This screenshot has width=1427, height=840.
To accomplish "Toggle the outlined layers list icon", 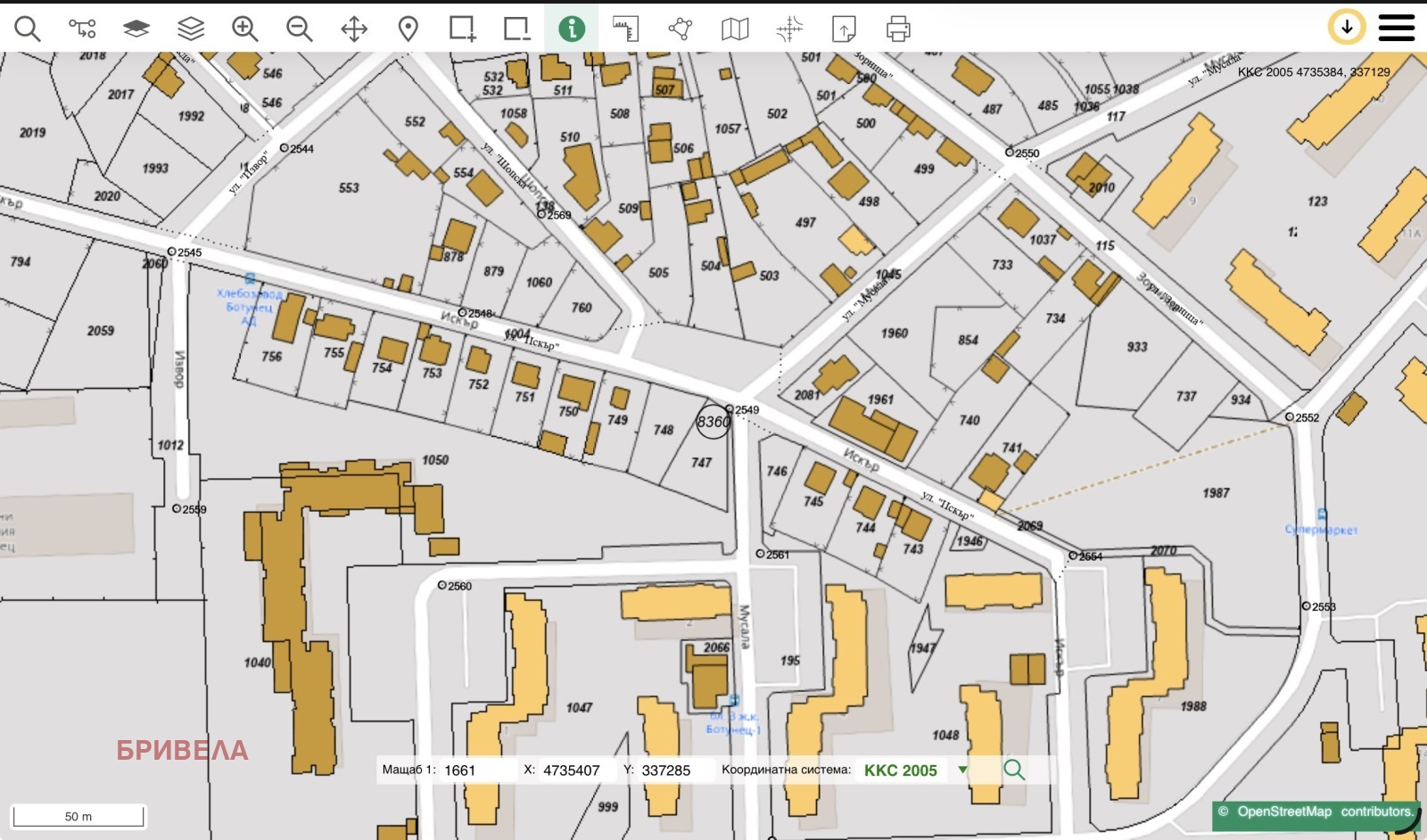I will coord(191,29).
